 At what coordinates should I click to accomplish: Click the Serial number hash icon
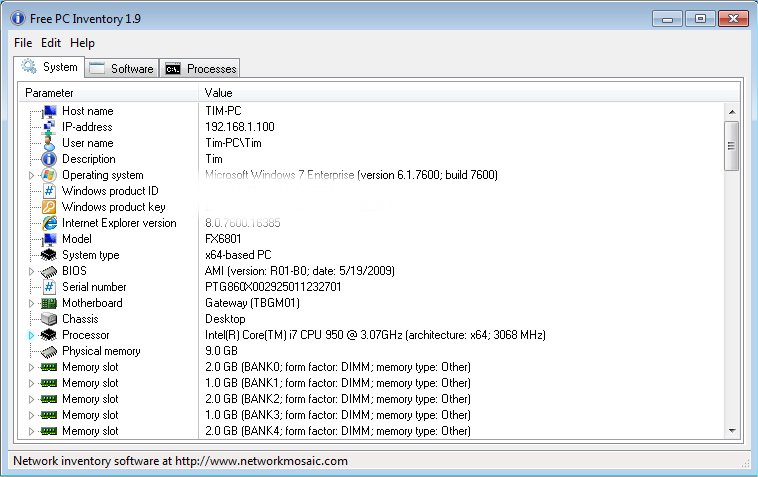(x=49, y=287)
